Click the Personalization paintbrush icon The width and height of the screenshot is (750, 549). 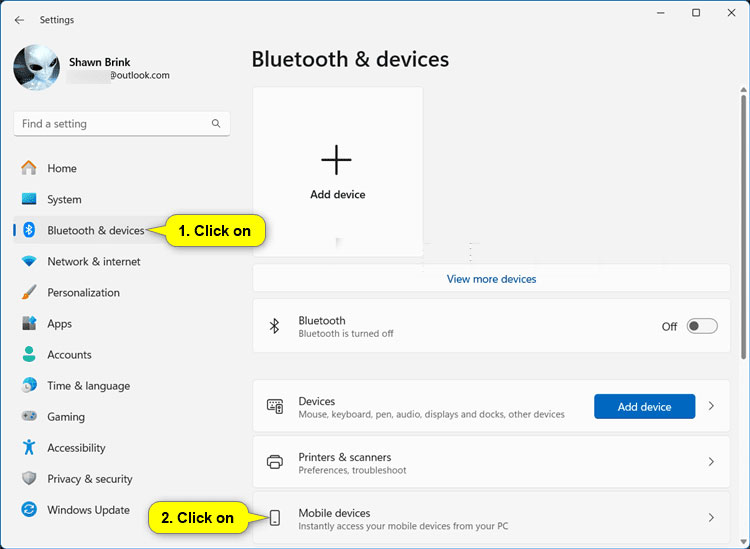(x=29, y=292)
